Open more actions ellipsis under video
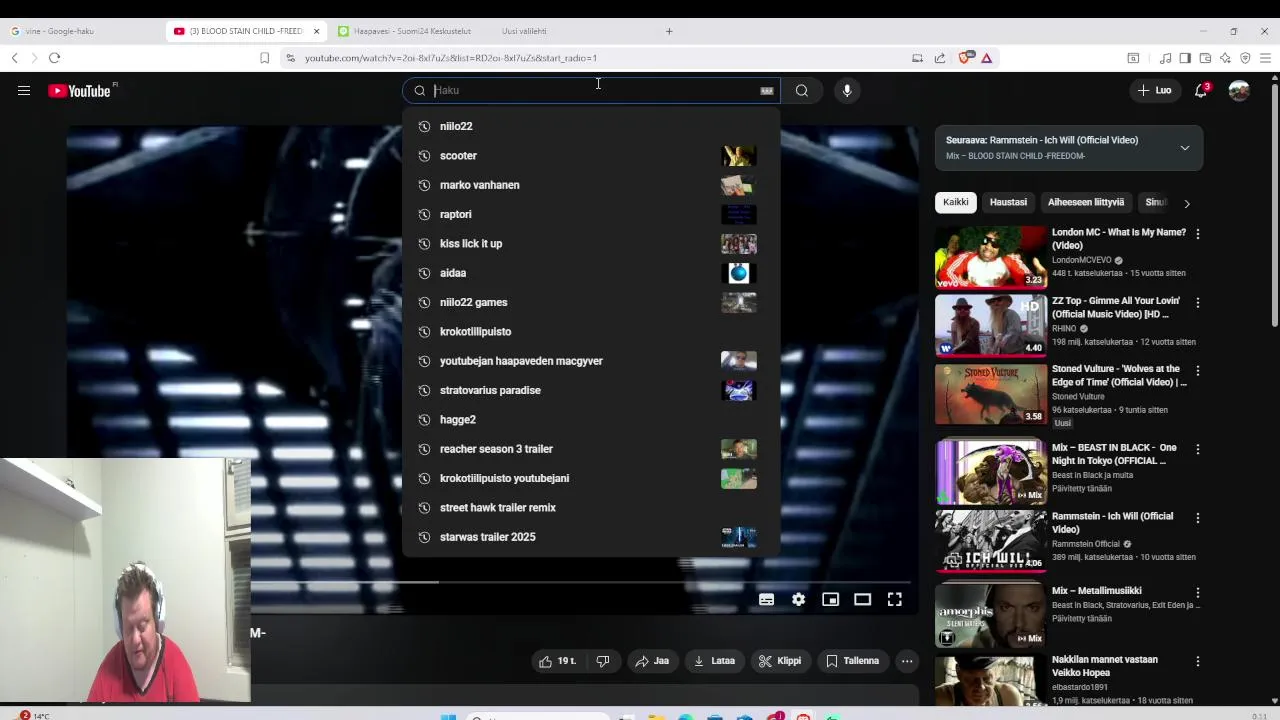 pyautogui.click(x=907, y=661)
